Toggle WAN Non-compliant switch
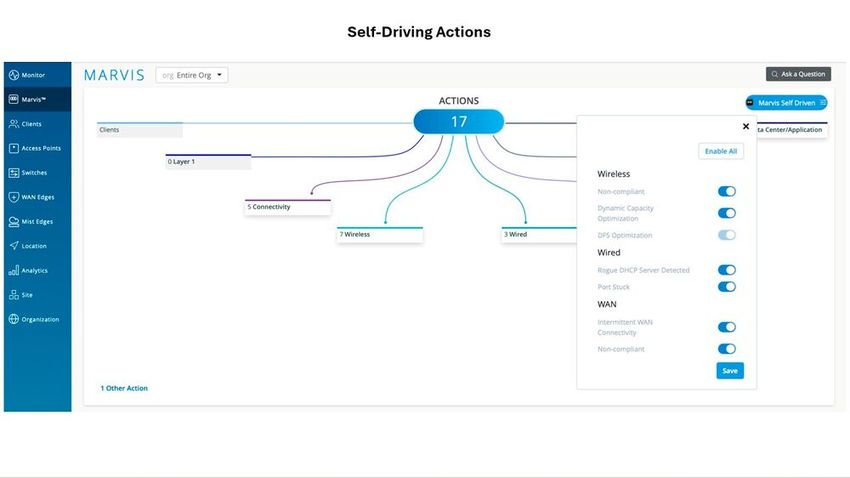The width and height of the screenshot is (850, 478). pyautogui.click(x=727, y=349)
